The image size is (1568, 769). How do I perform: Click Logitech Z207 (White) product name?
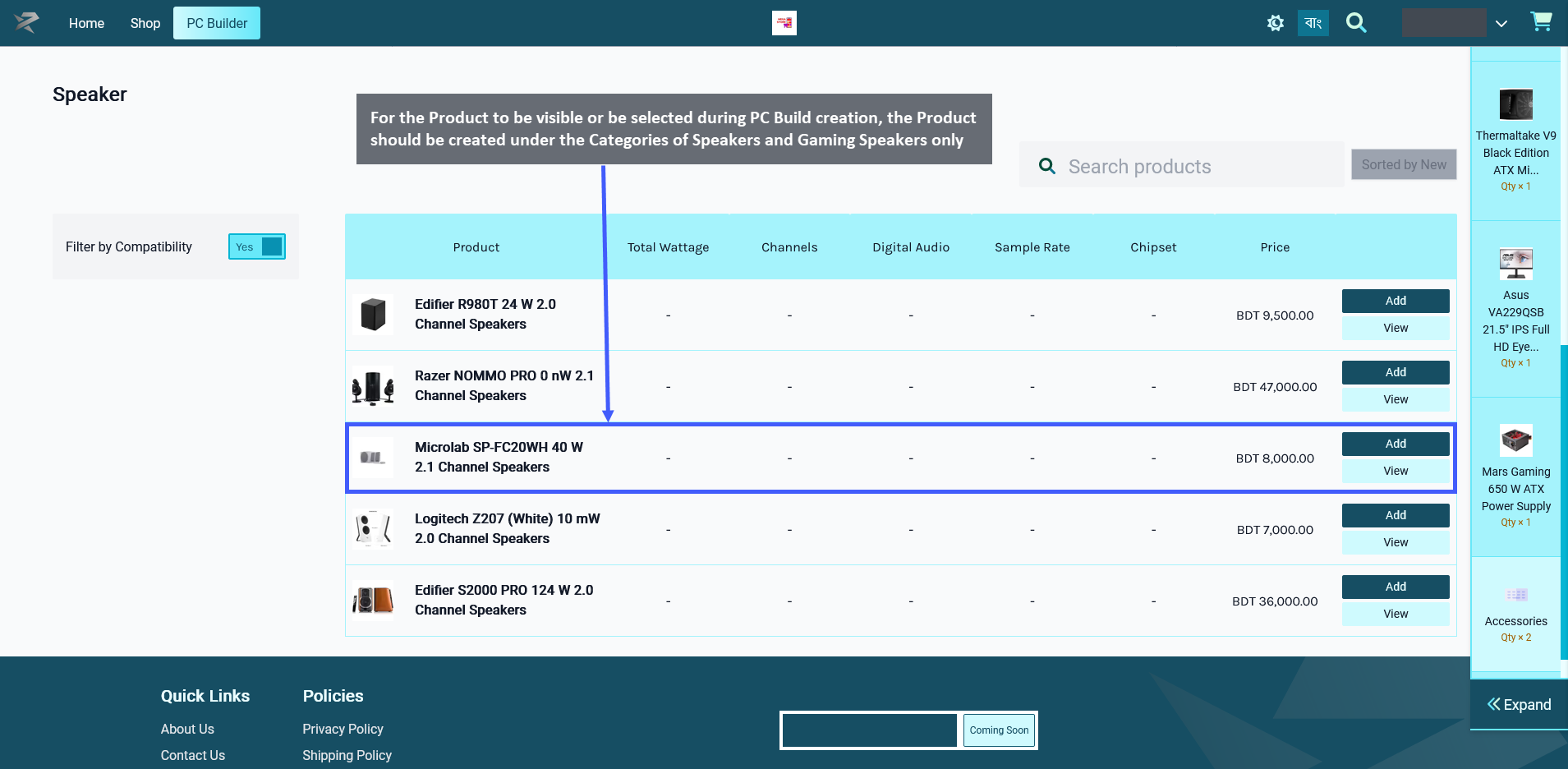pos(508,528)
